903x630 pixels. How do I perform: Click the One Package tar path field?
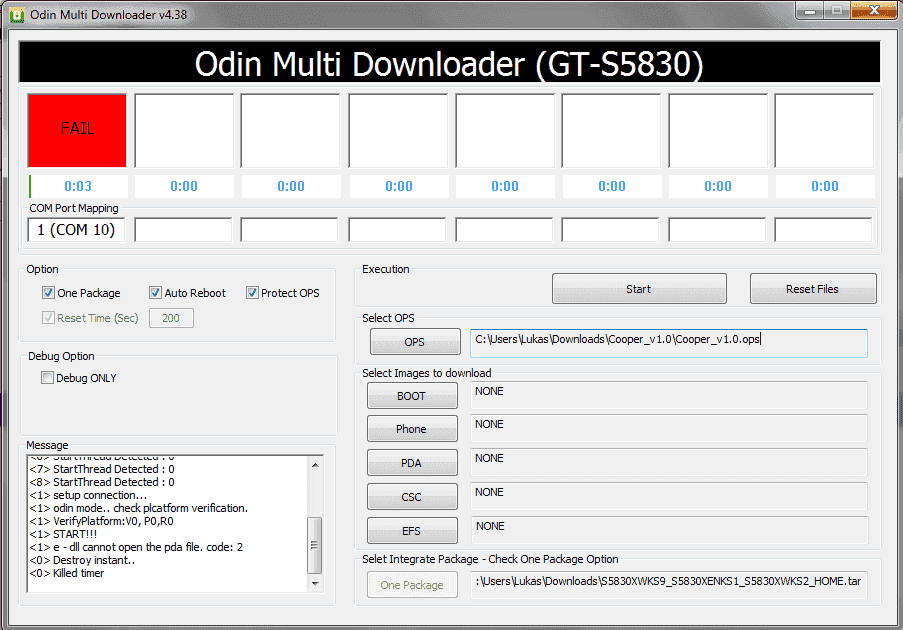669,585
